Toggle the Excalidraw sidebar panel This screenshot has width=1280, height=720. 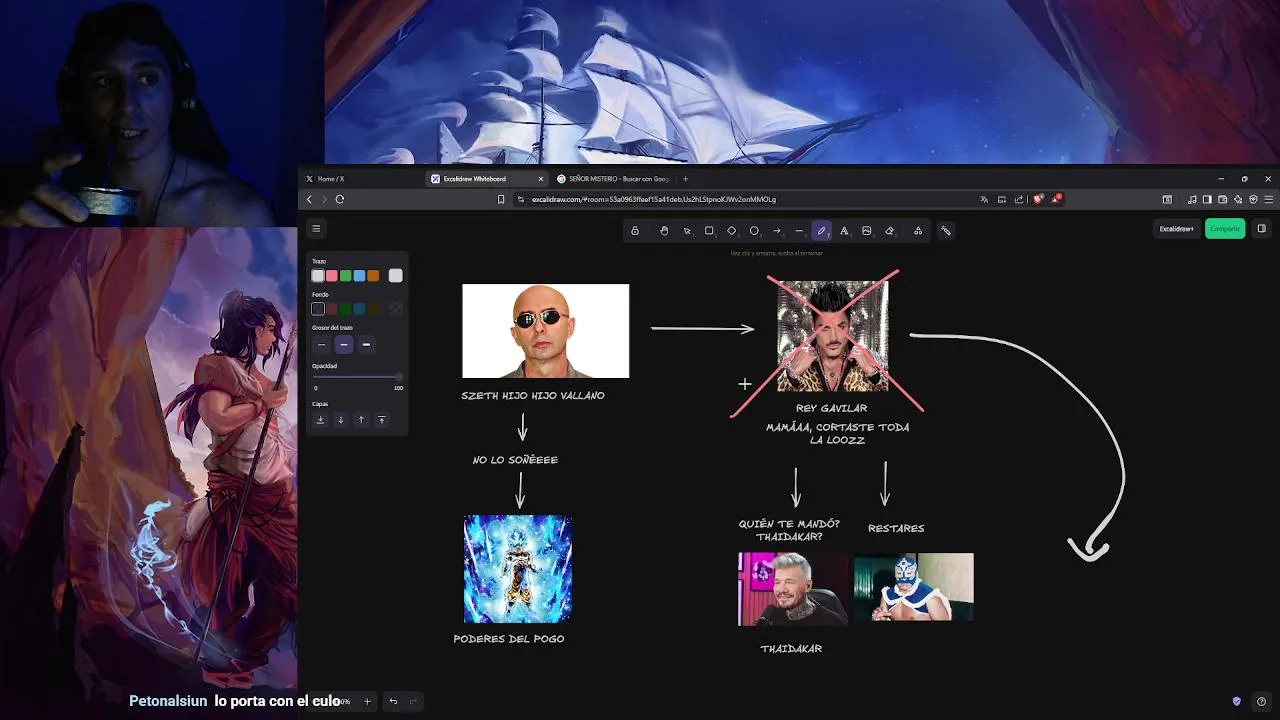[1261, 229]
